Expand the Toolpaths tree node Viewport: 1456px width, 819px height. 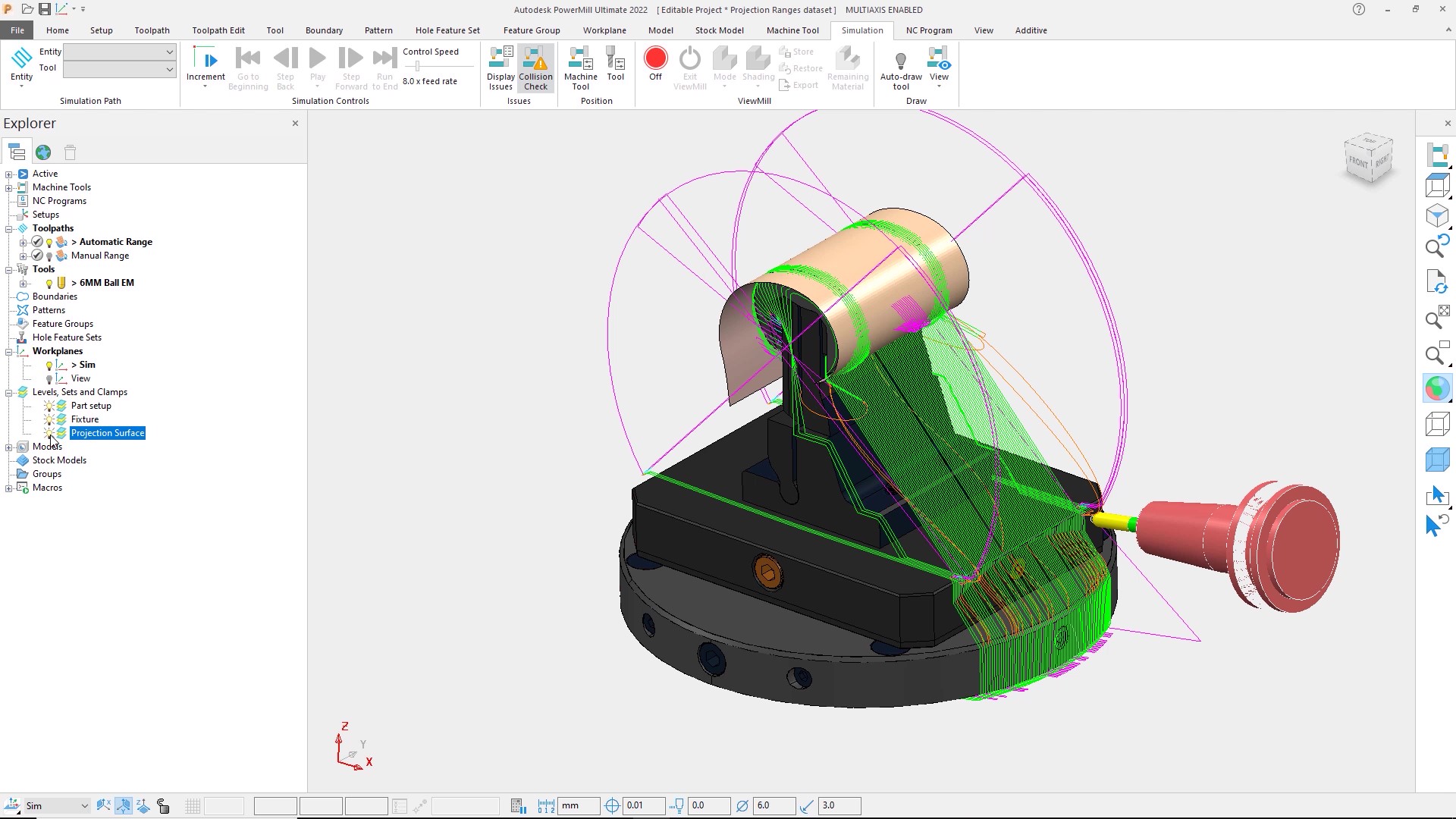[x=9, y=227]
